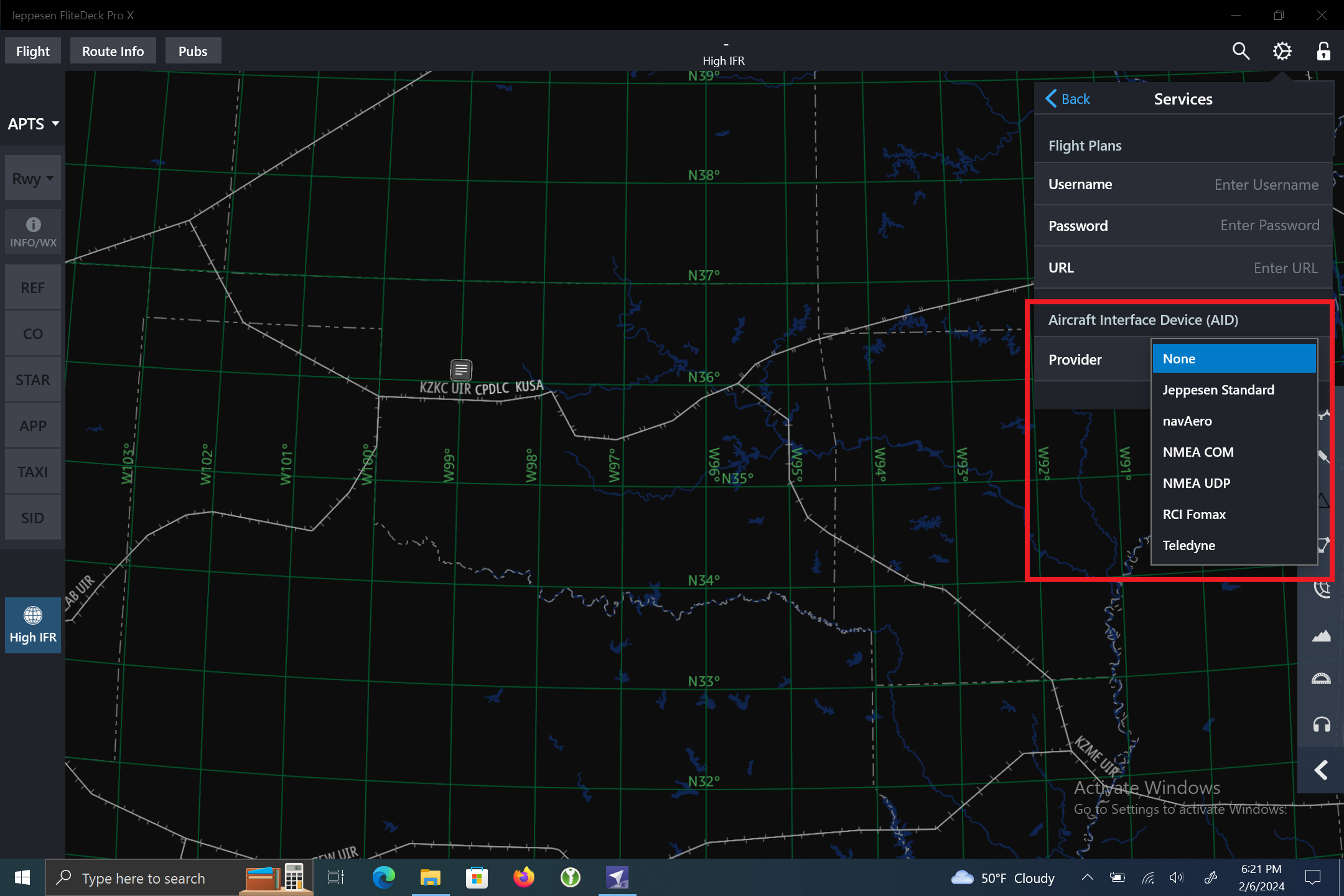The height and width of the screenshot is (896, 1344).
Task: Open the green circular taskbar app
Action: (x=571, y=878)
